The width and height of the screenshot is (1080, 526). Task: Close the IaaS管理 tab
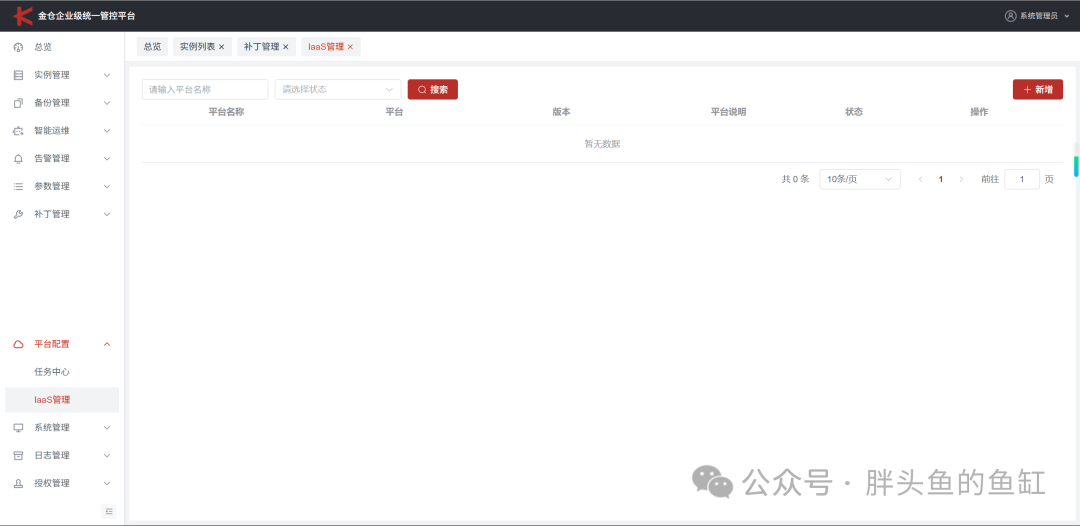(x=350, y=47)
